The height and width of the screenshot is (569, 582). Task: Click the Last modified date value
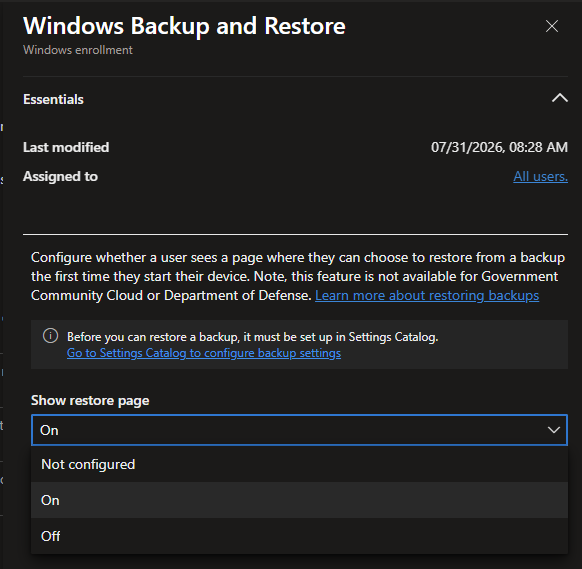499,147
